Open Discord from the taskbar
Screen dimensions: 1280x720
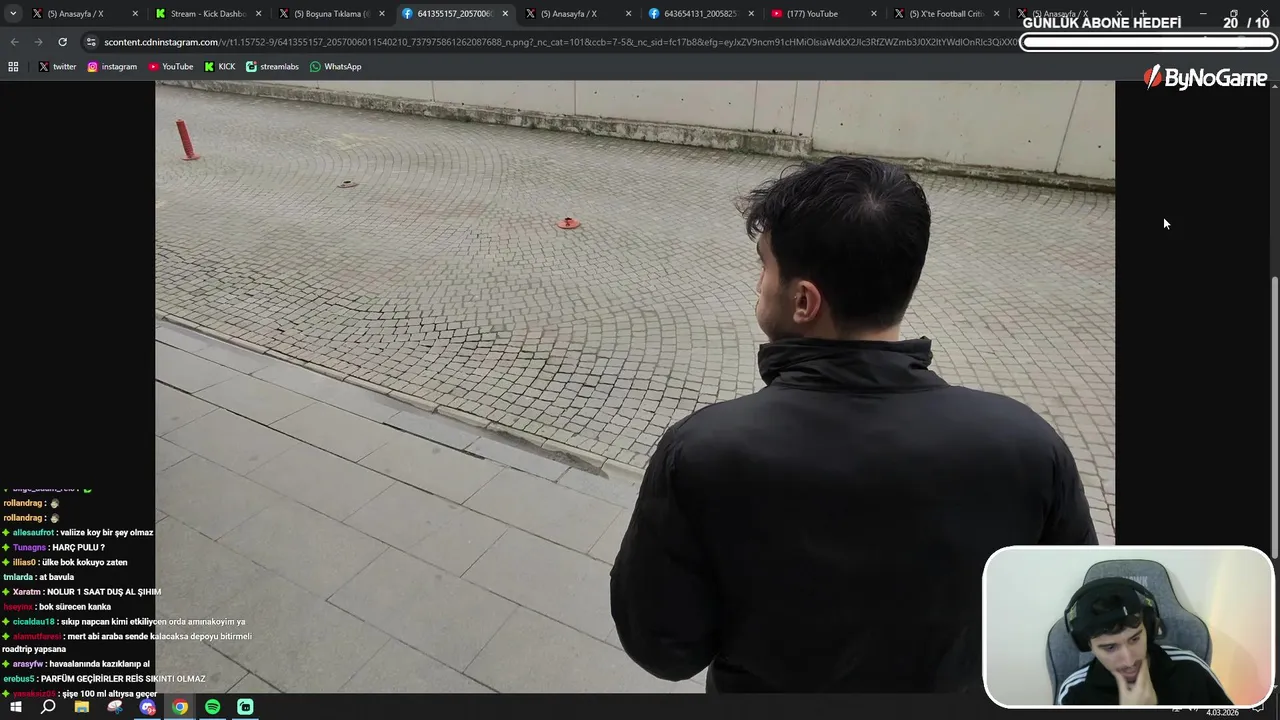148,707
